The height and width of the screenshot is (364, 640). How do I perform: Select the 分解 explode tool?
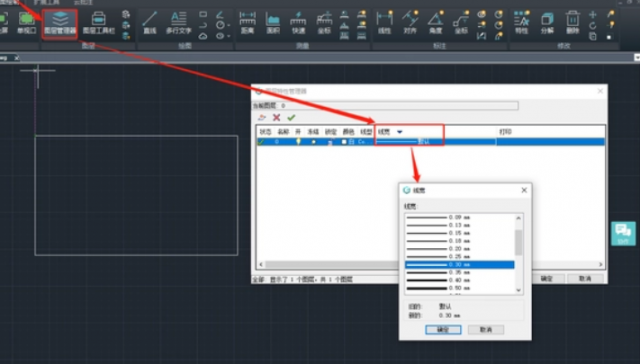pyautogui.click(x=547, y=23)
